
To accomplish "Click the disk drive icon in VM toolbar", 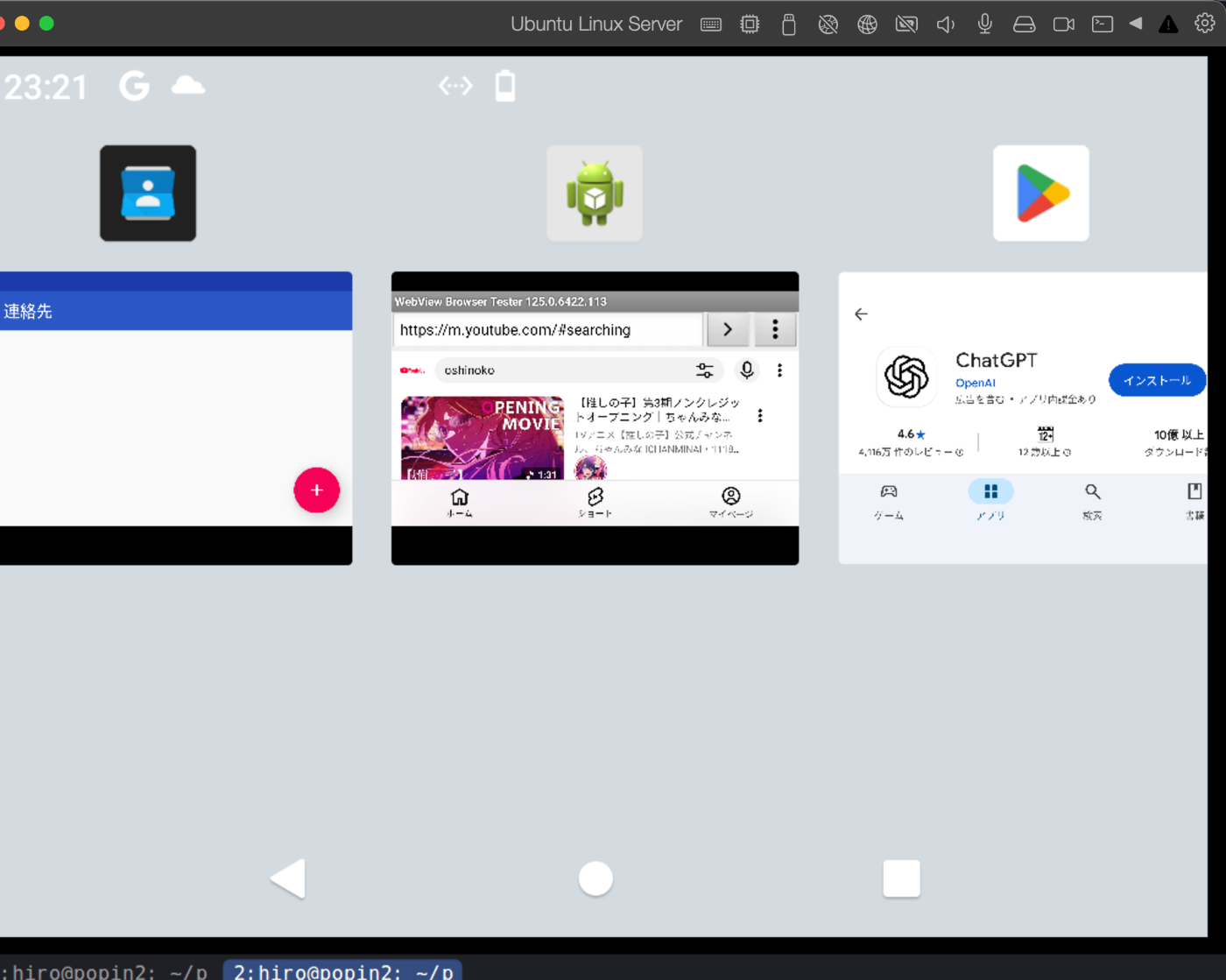I will [1024, 25].
